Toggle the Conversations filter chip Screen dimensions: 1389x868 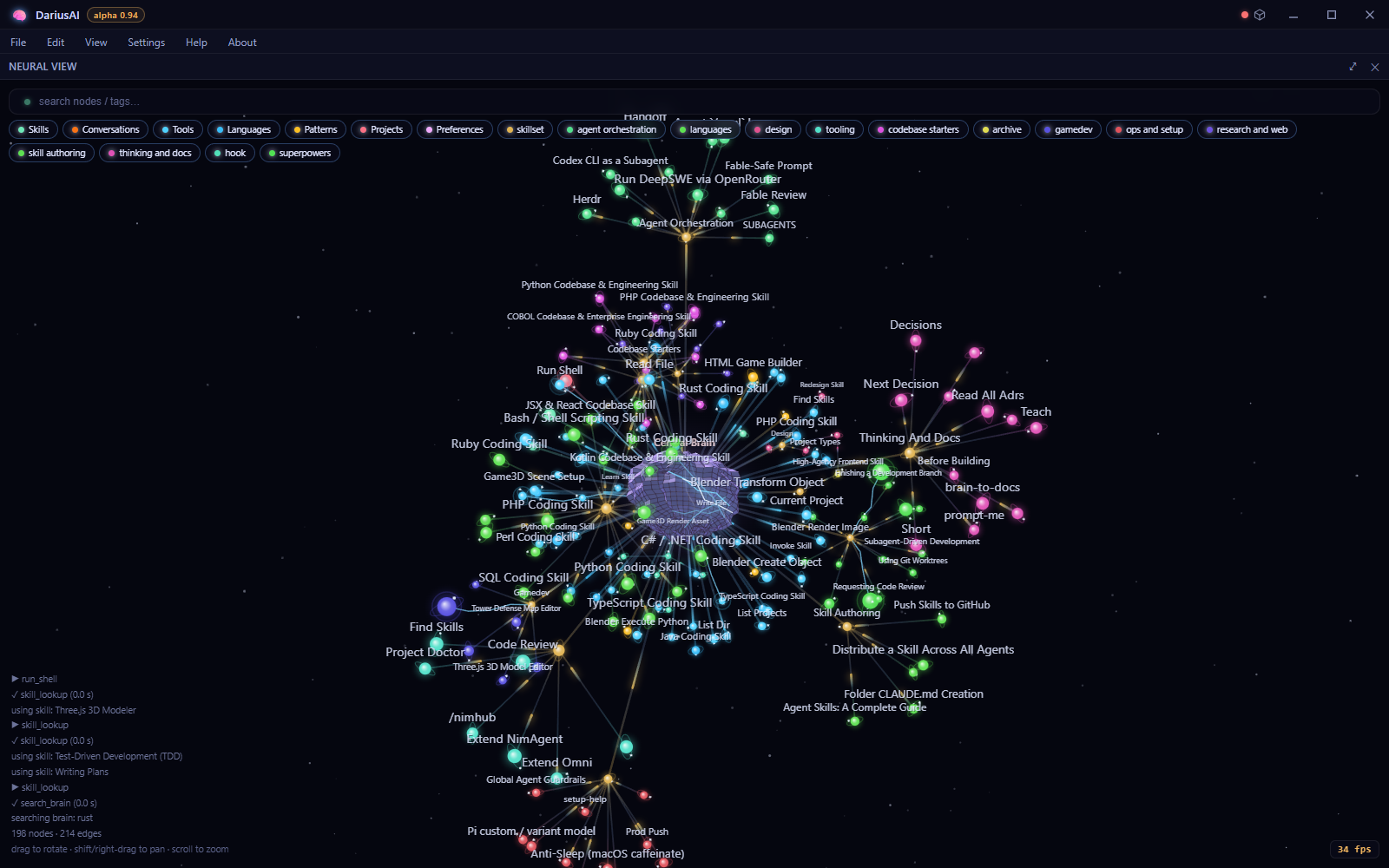[105, 129]
